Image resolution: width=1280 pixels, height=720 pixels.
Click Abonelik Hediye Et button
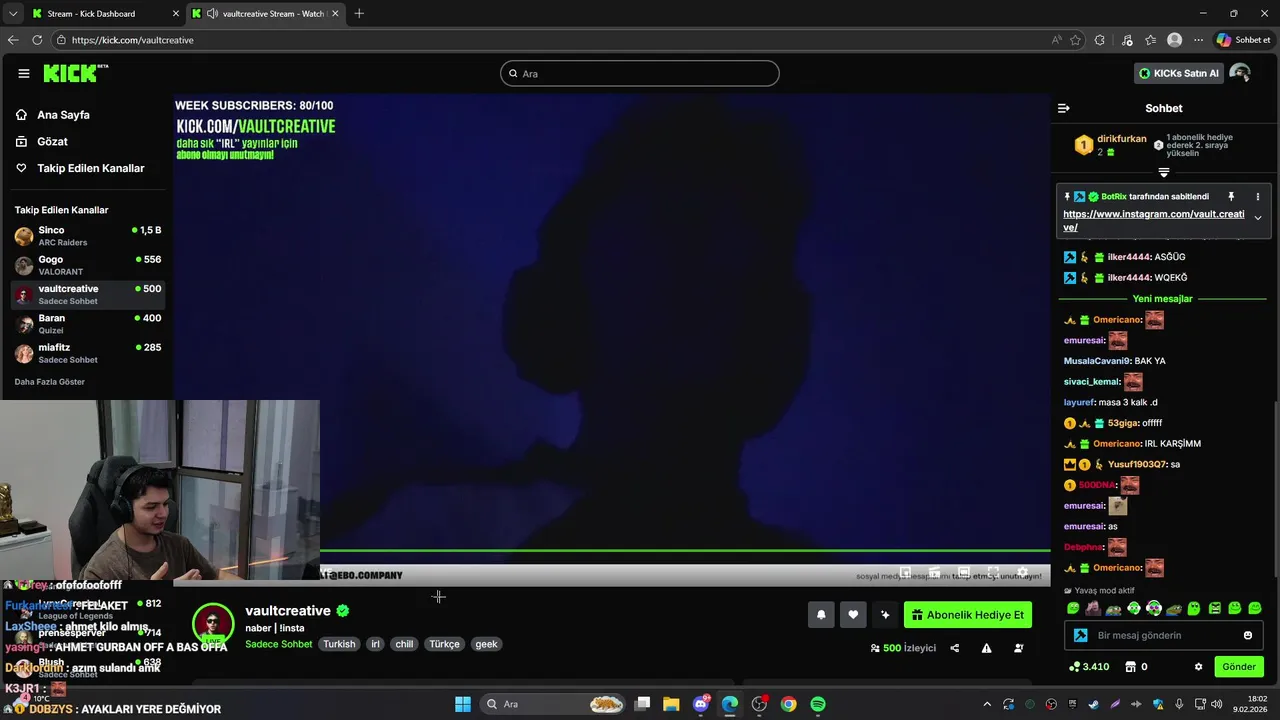tap(967, 615)
